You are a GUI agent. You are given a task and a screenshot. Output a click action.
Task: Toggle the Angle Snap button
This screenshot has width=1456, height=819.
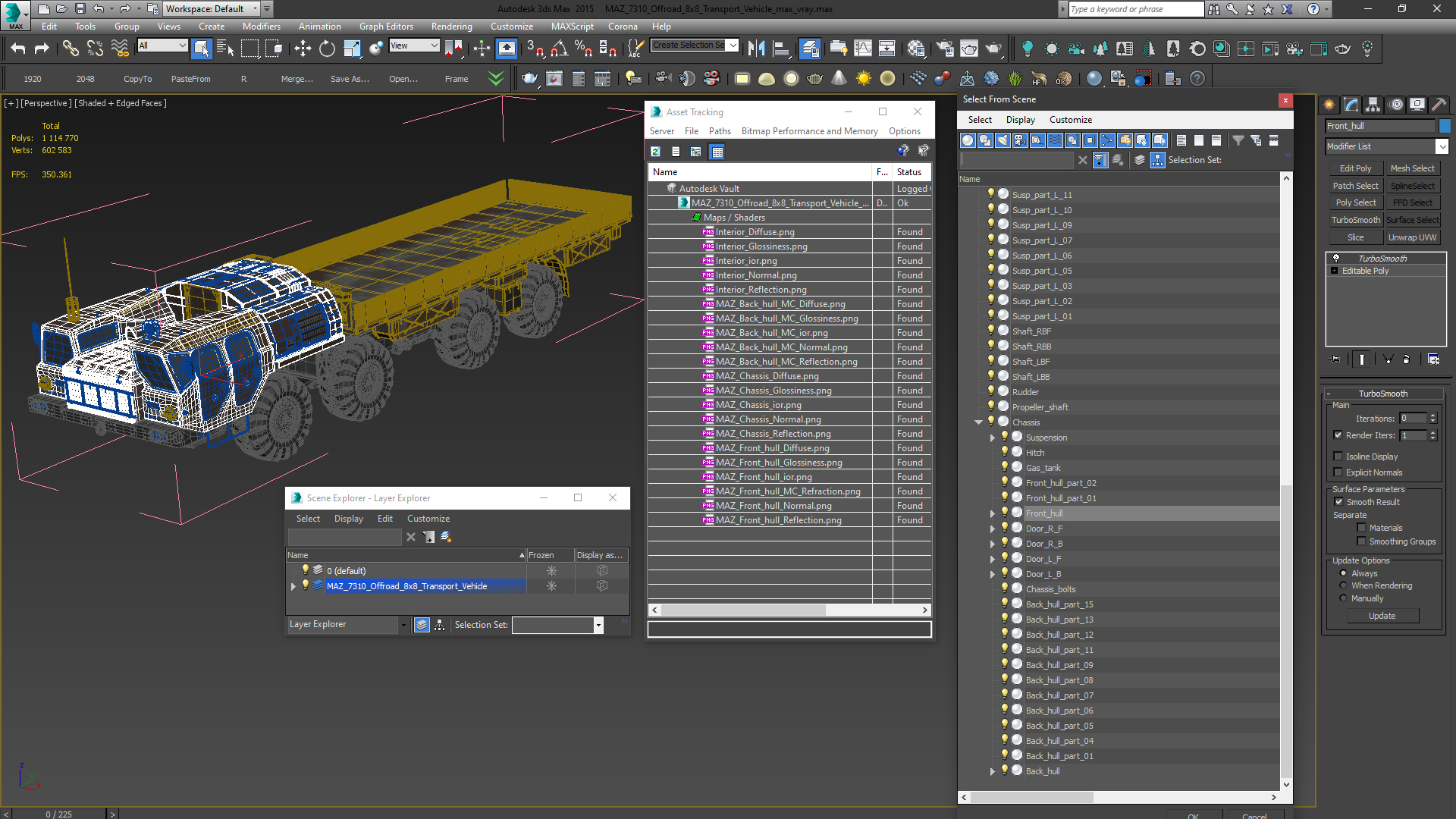(x=559, y=49)
